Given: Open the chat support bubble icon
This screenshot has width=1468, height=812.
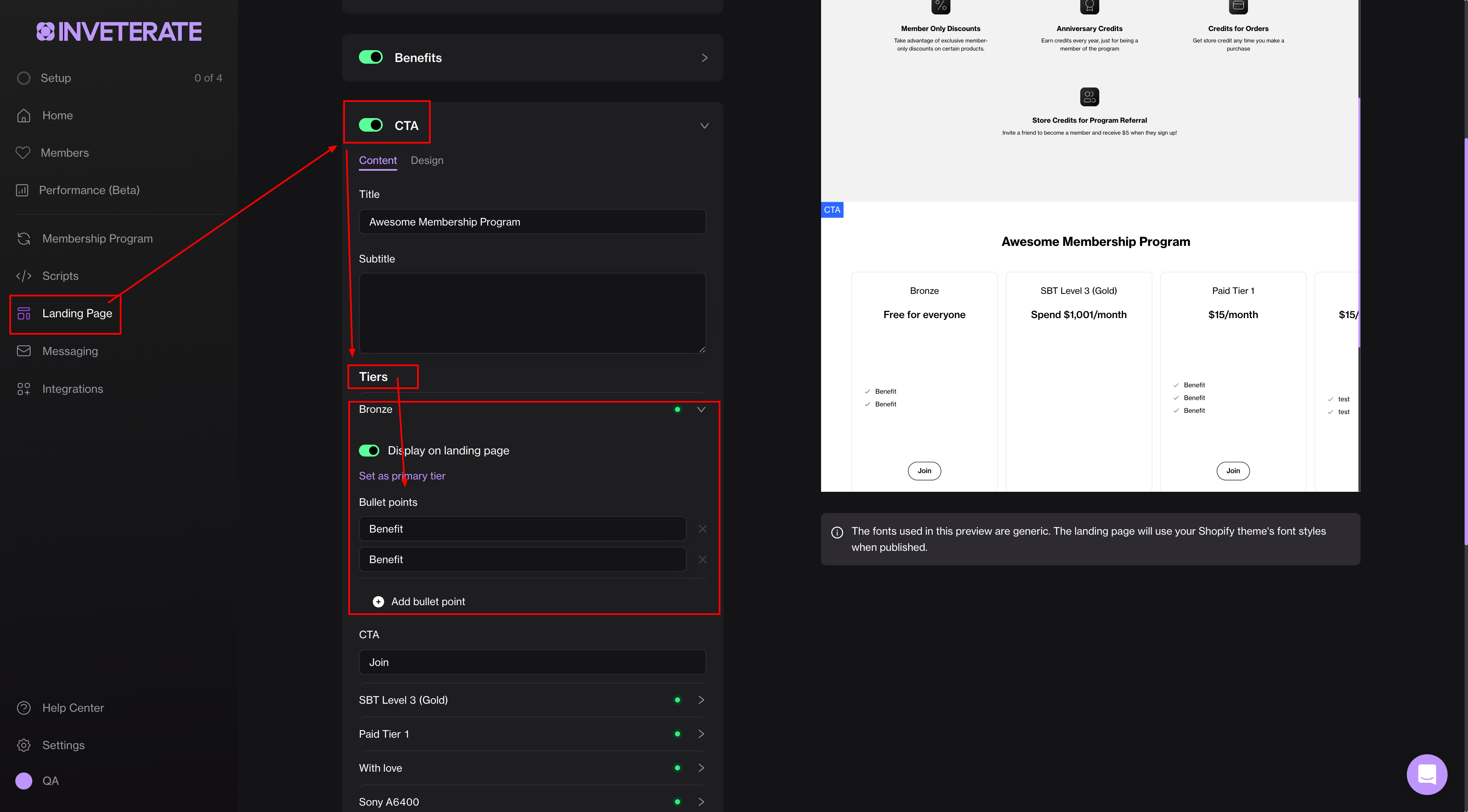Looking at the screenshot, I should click(x=1426, y=774).
